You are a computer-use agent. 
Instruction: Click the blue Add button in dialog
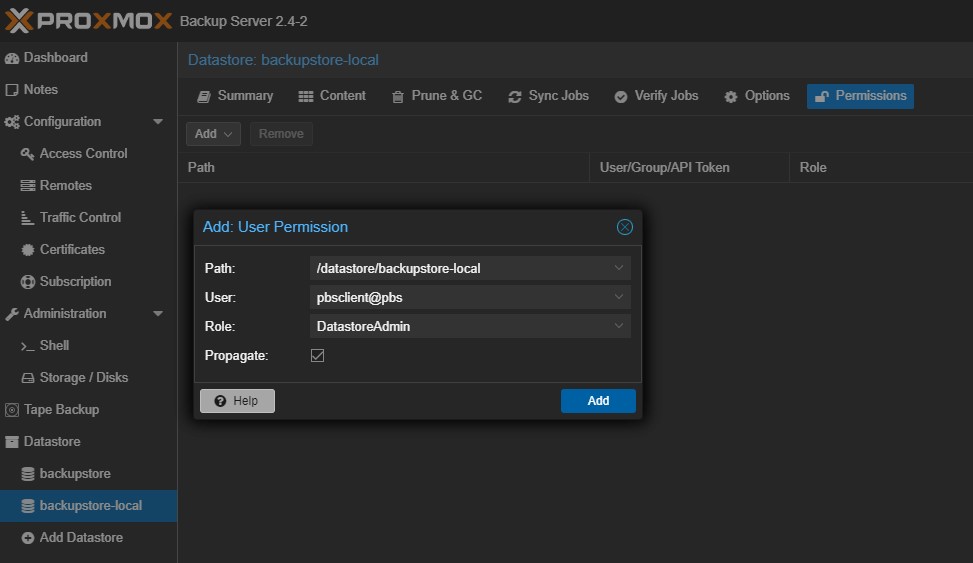pos(598,401)
